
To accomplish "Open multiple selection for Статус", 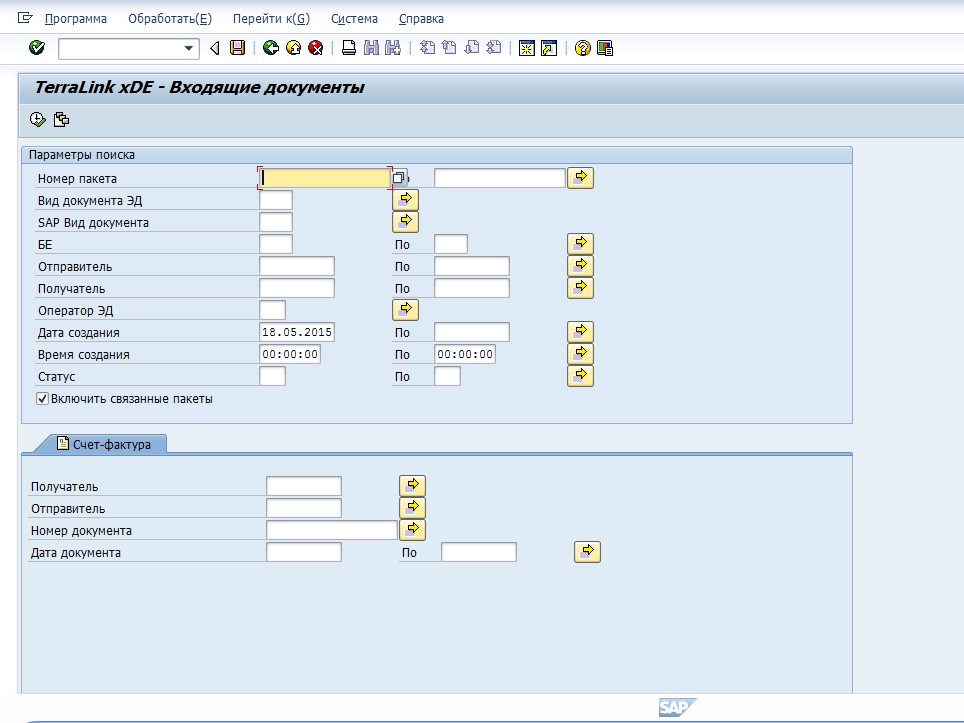I will point(580,376).
